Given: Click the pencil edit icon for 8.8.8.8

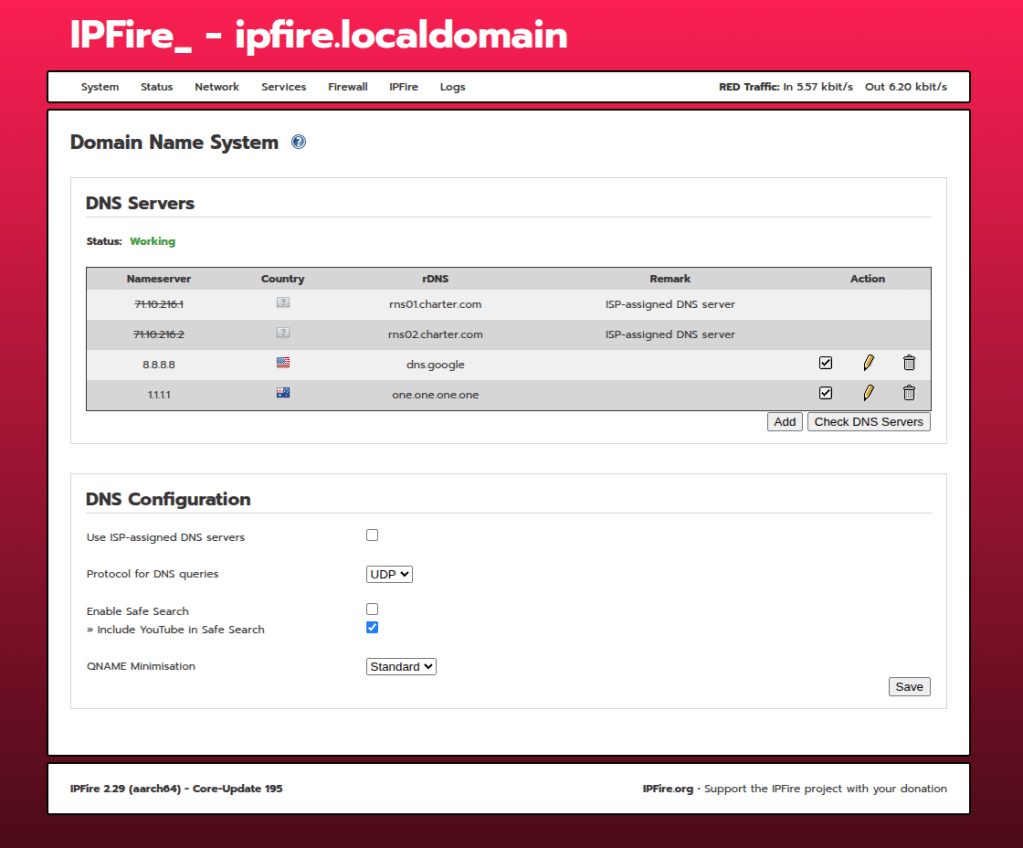Looking at the screenshot, I should click(868, 363).
